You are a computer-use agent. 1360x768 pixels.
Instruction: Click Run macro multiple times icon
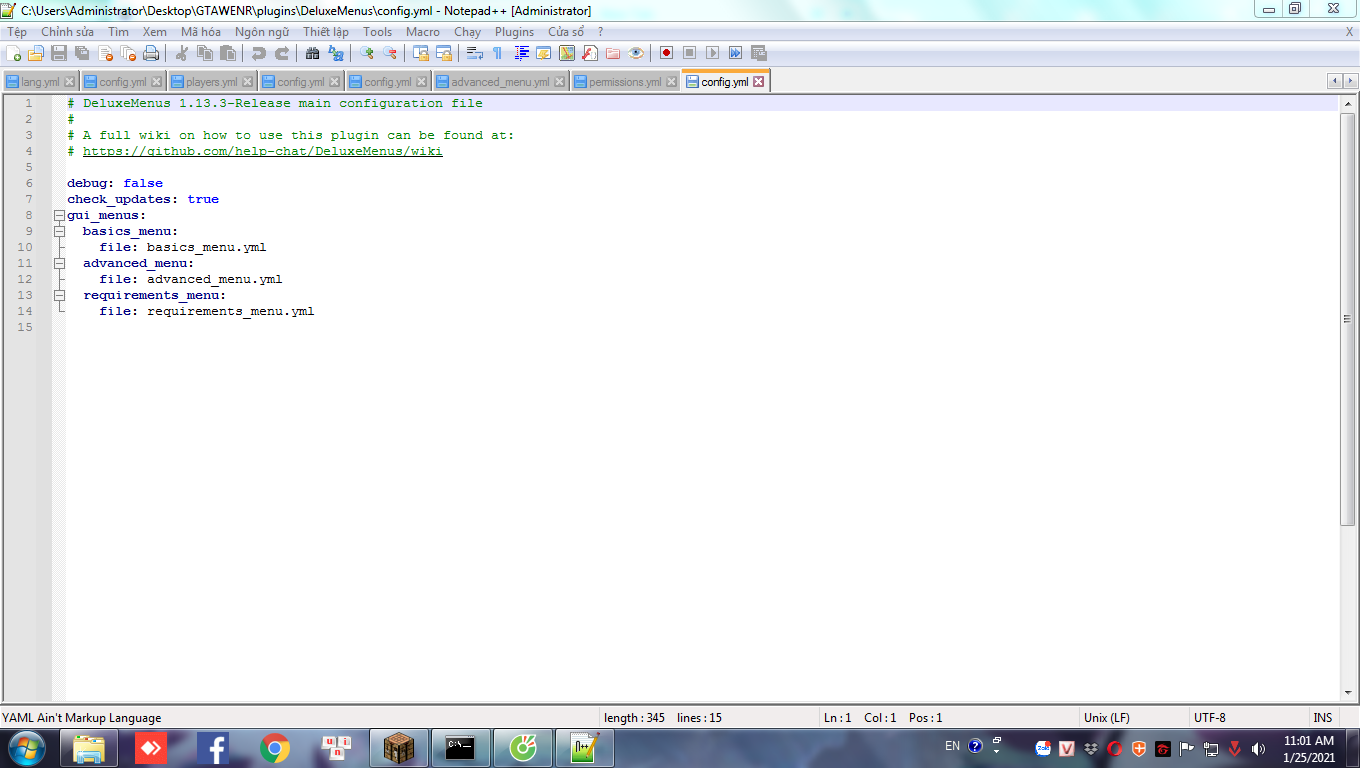click(735, 53)
